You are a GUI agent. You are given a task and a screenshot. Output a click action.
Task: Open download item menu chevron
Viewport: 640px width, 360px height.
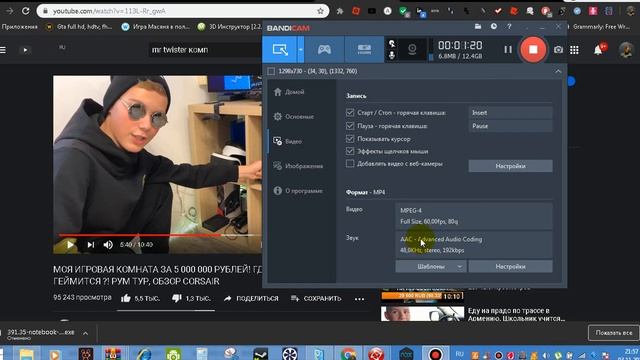(85, 333)
